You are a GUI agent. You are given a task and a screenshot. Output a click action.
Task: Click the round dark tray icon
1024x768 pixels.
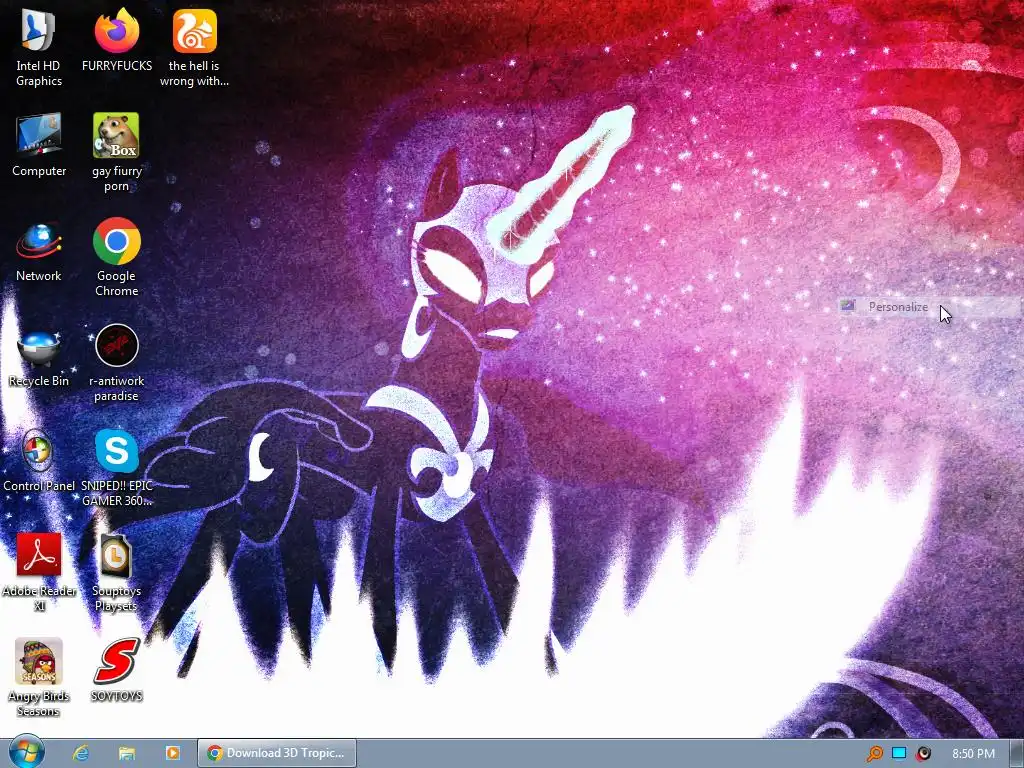click(x=923, y=754)
